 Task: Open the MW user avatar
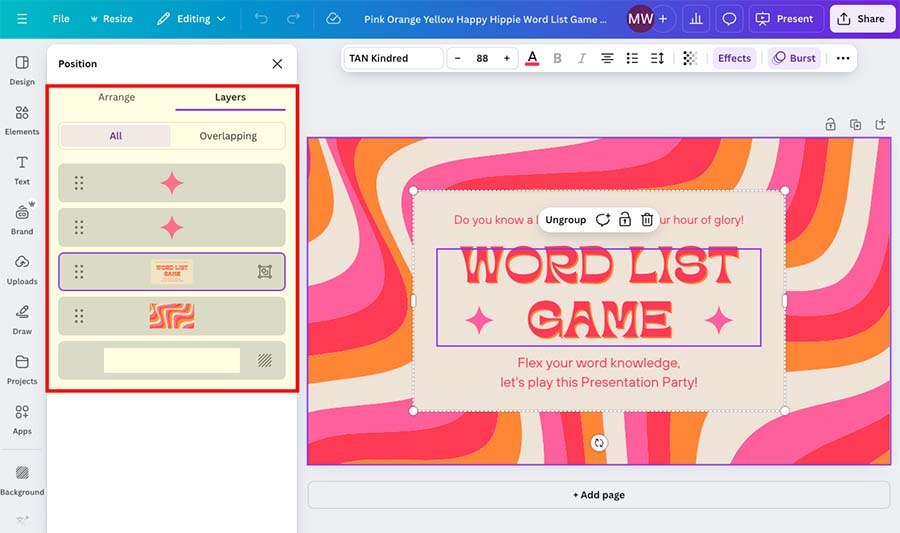pyautogui.click(x=640, y=19)
